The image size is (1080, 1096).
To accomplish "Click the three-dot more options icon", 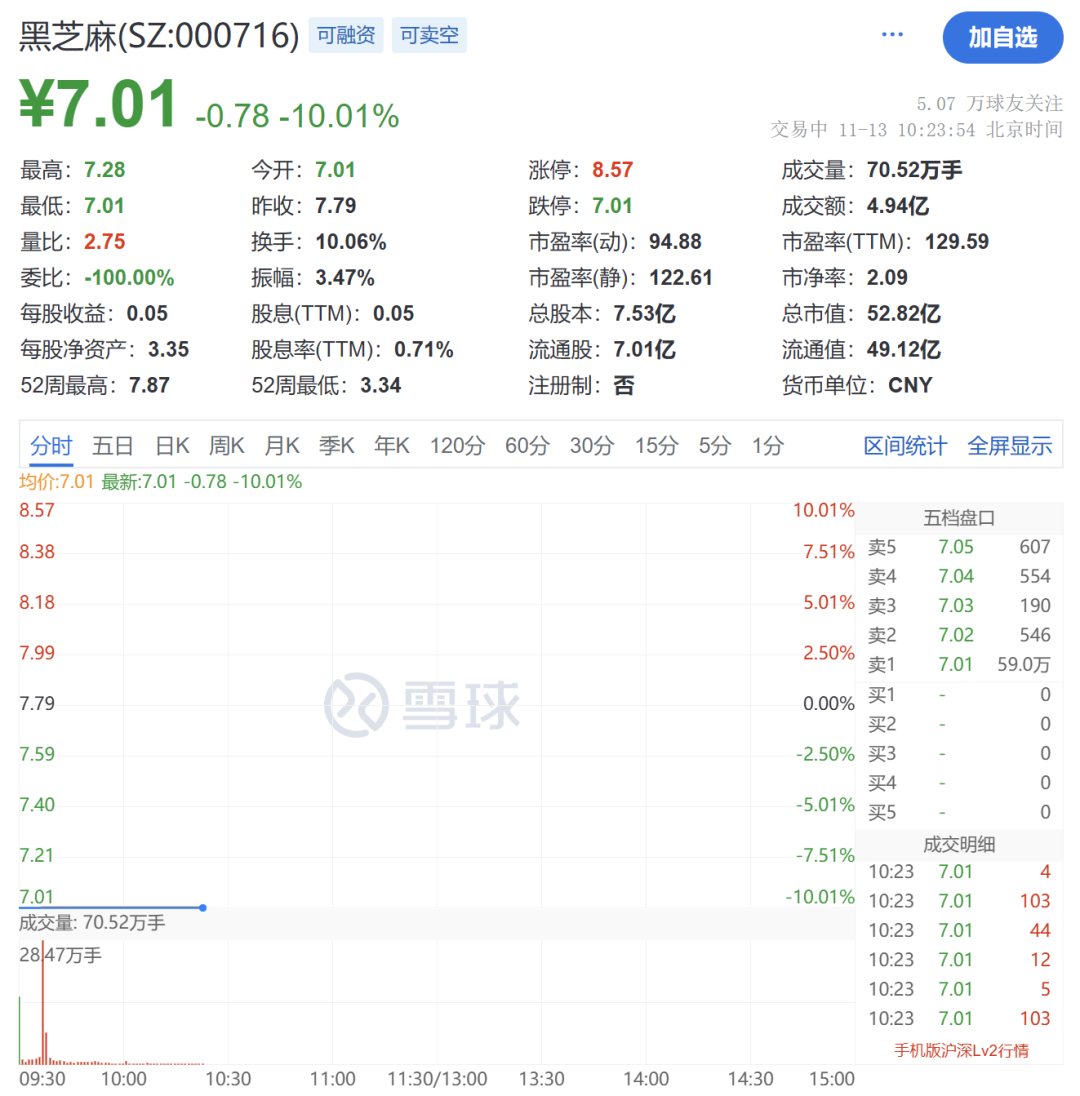I will (892, 36).
